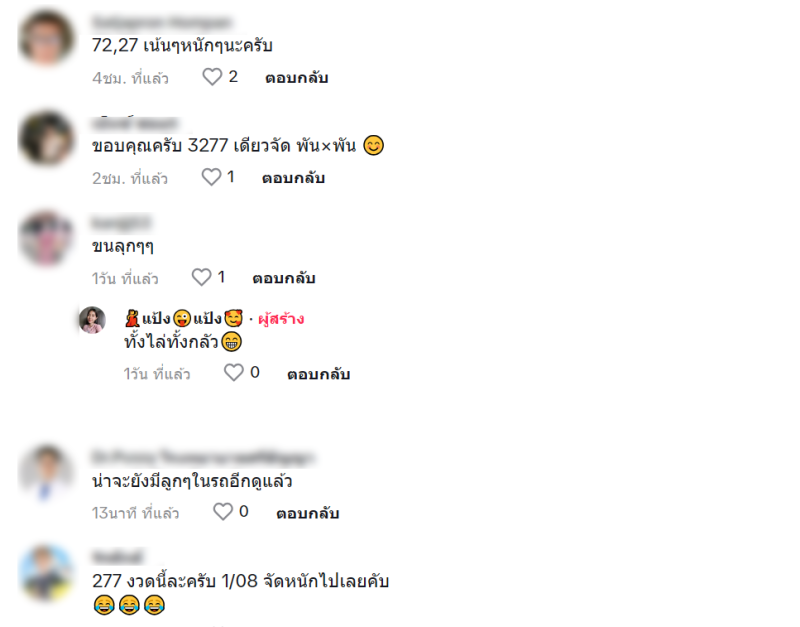Open blurred username above "น่าจะยังมีลูกๆ" comment
800x627 pixels.
(203, 458)
